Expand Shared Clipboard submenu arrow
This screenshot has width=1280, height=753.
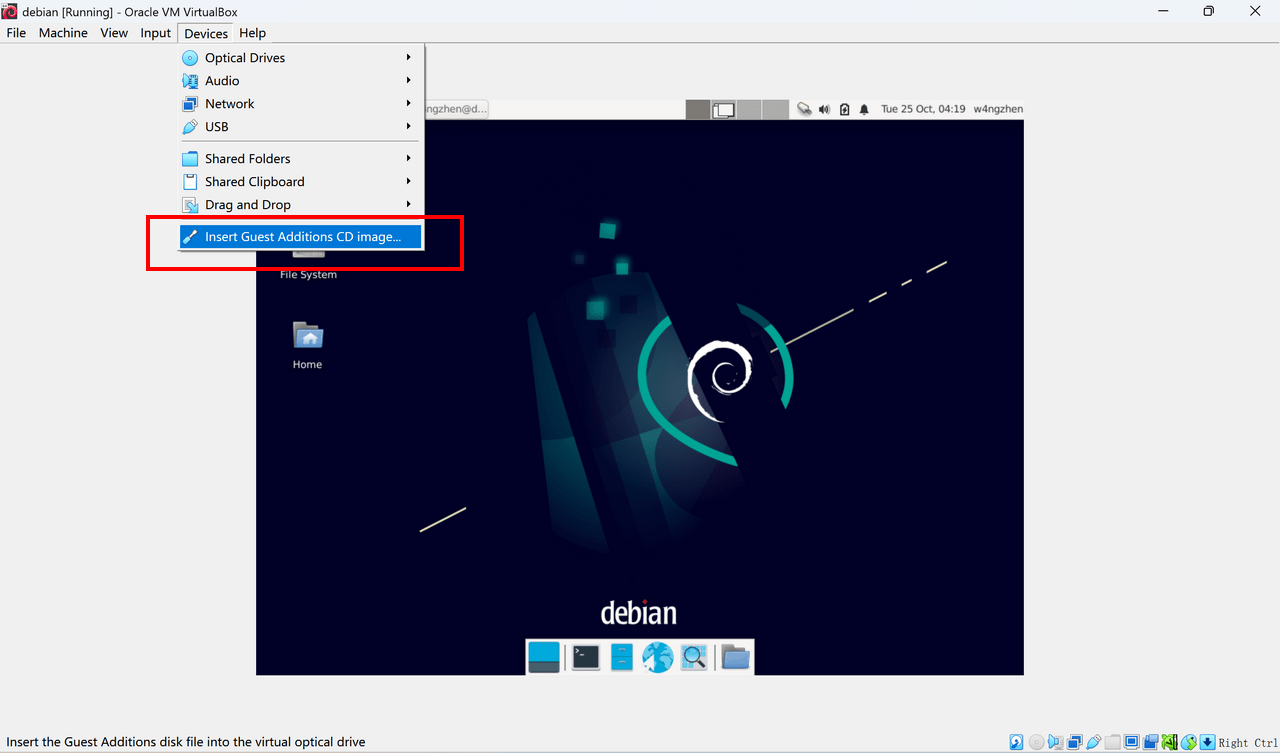409,182
